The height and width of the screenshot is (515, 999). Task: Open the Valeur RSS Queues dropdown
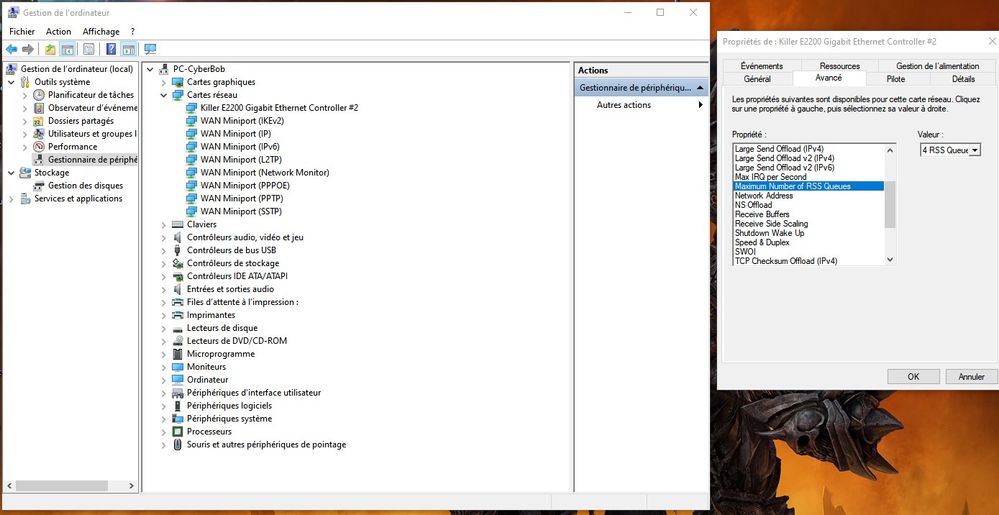click(974, 150)
